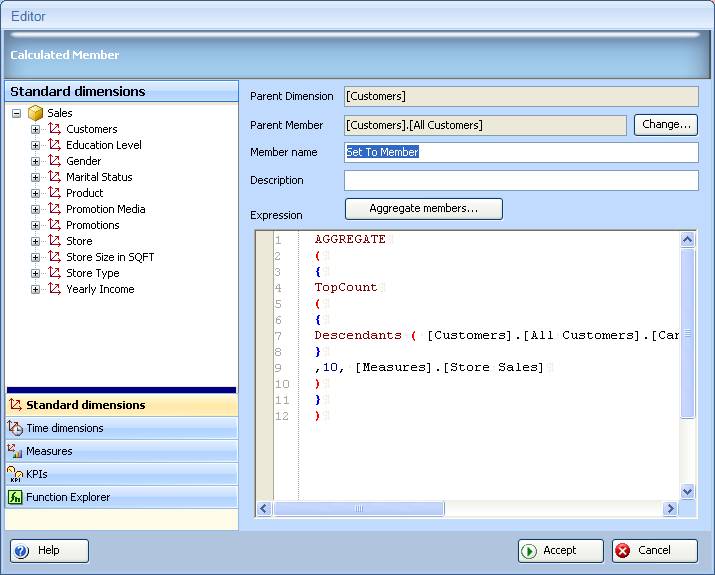Open Aggregate members... dialog
Viewport: 715px width, 575px height.
424,208
